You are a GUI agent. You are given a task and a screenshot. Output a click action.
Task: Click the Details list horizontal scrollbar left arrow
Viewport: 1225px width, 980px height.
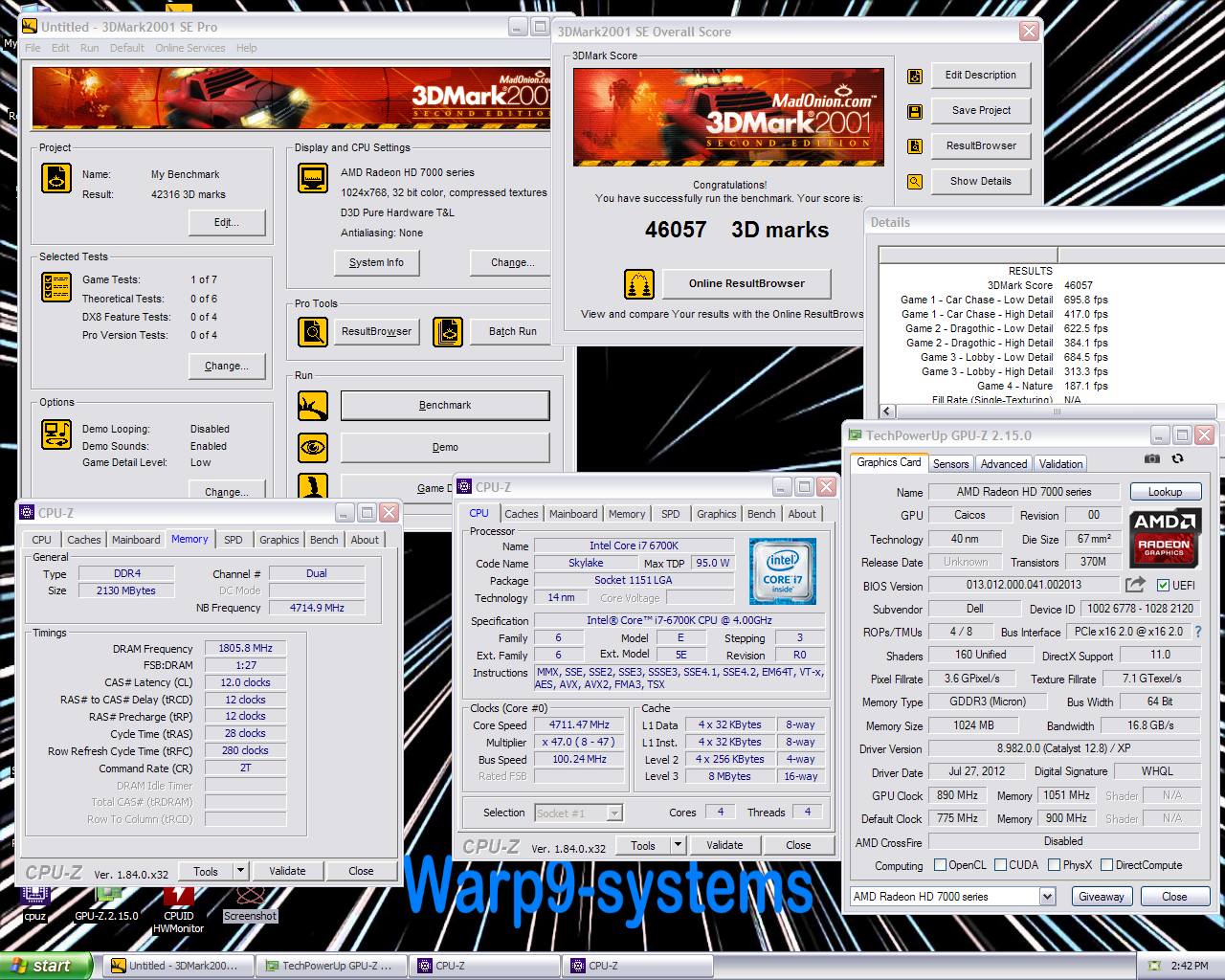887,412
